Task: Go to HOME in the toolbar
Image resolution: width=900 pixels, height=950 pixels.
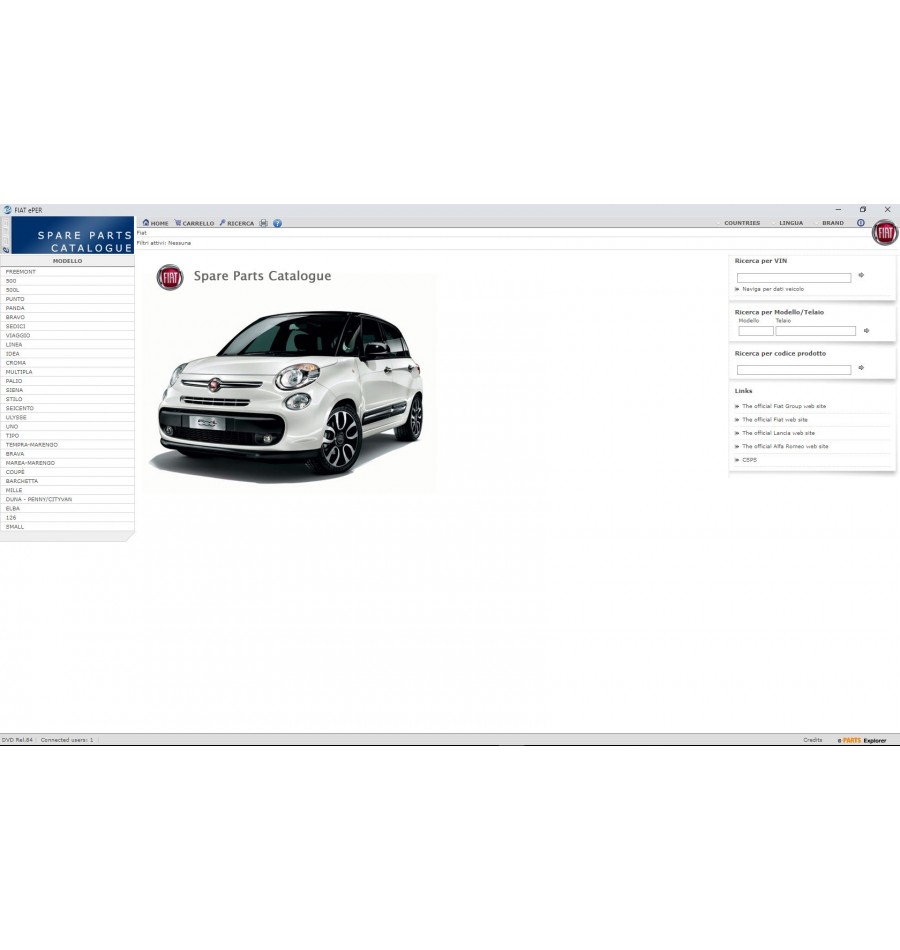Action: (155, 223)
